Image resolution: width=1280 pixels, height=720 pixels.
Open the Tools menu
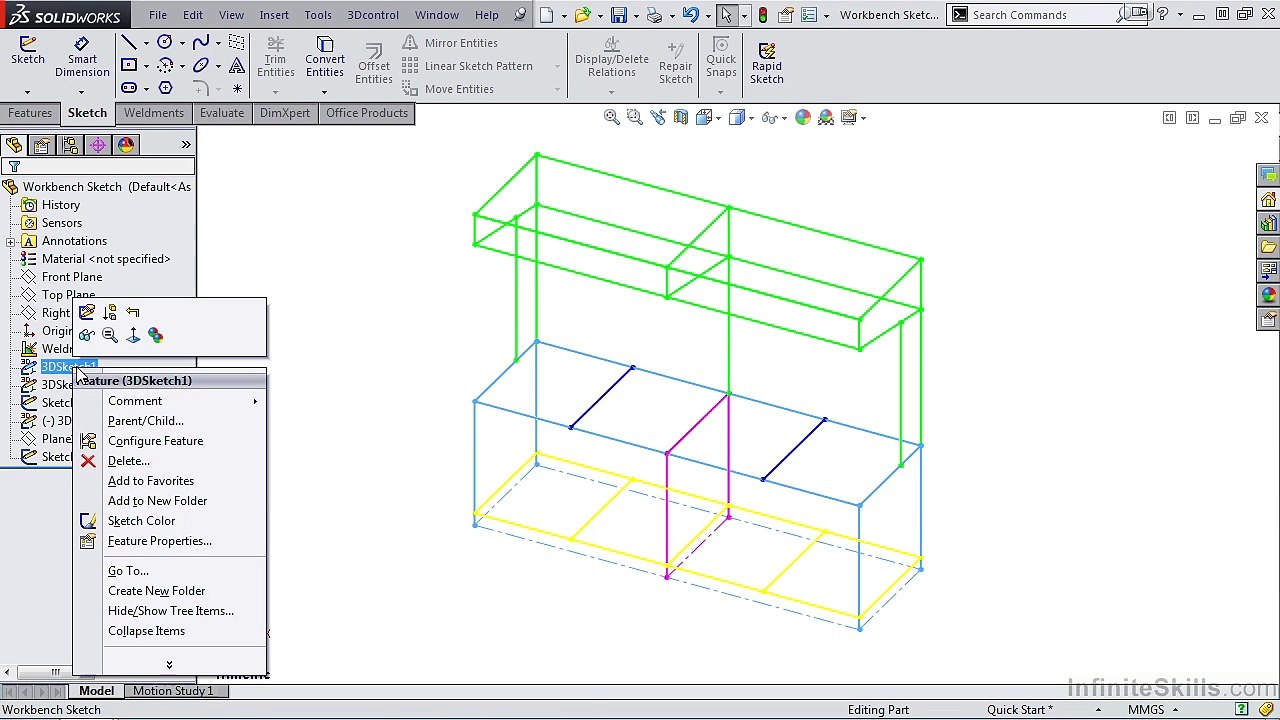(318, 15)
